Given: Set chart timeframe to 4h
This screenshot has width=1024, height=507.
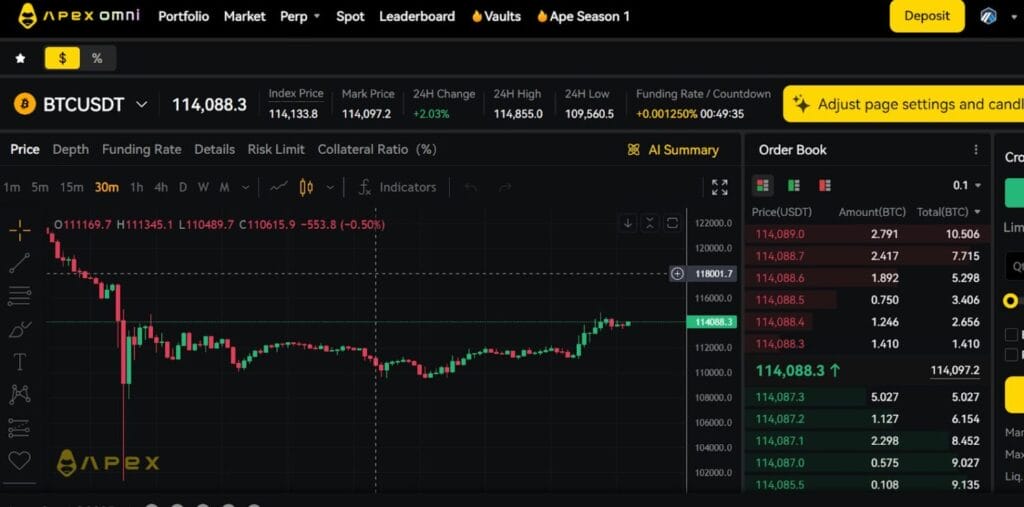Looking at the screenshot, I should point(161,188).
